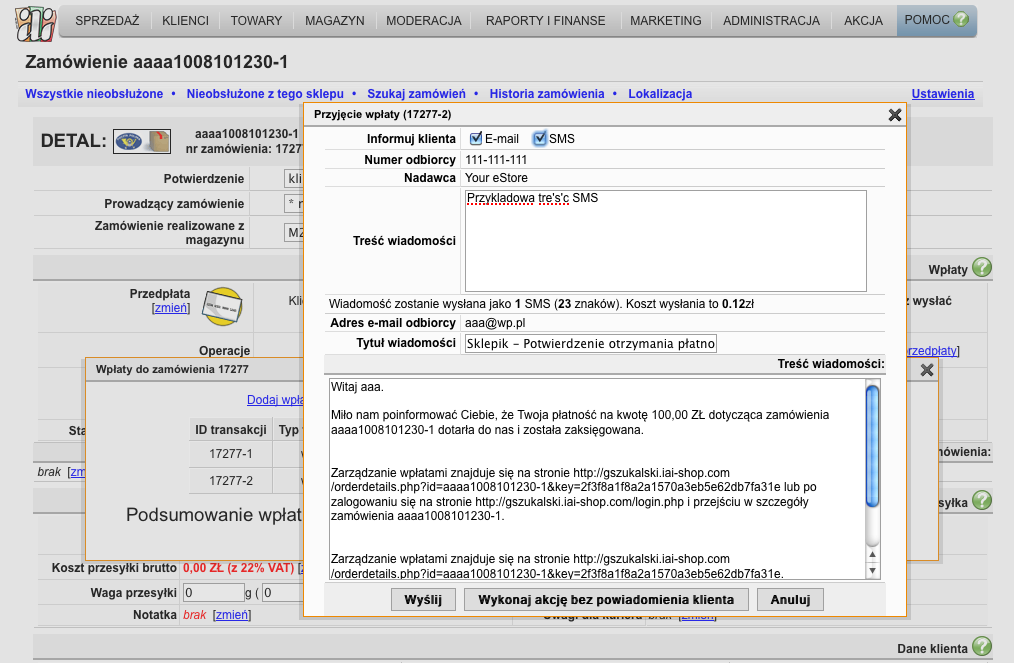This screenshot has height=663, width=1014.
Task: Click the Tytuł wiadomości input field
Action: (x=590, y=343)
